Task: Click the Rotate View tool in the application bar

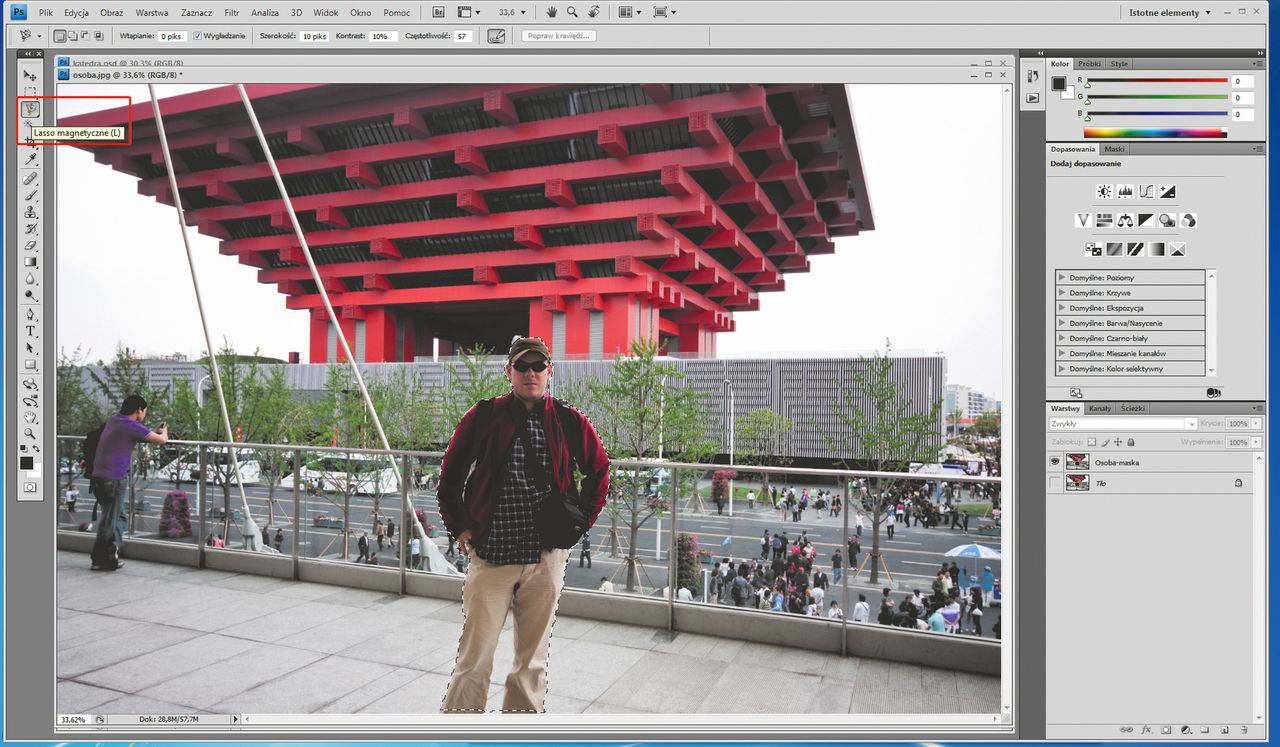Action: click(594, 12)
